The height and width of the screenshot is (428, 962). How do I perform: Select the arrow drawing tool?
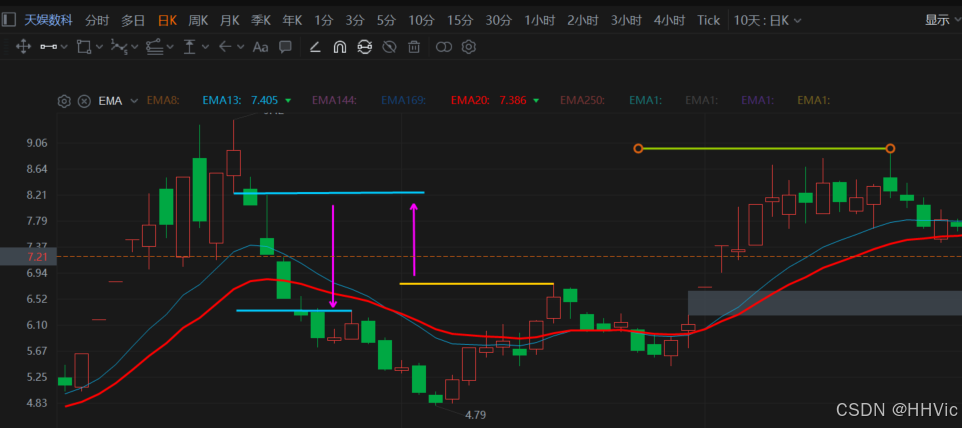(x=226, y=47)
